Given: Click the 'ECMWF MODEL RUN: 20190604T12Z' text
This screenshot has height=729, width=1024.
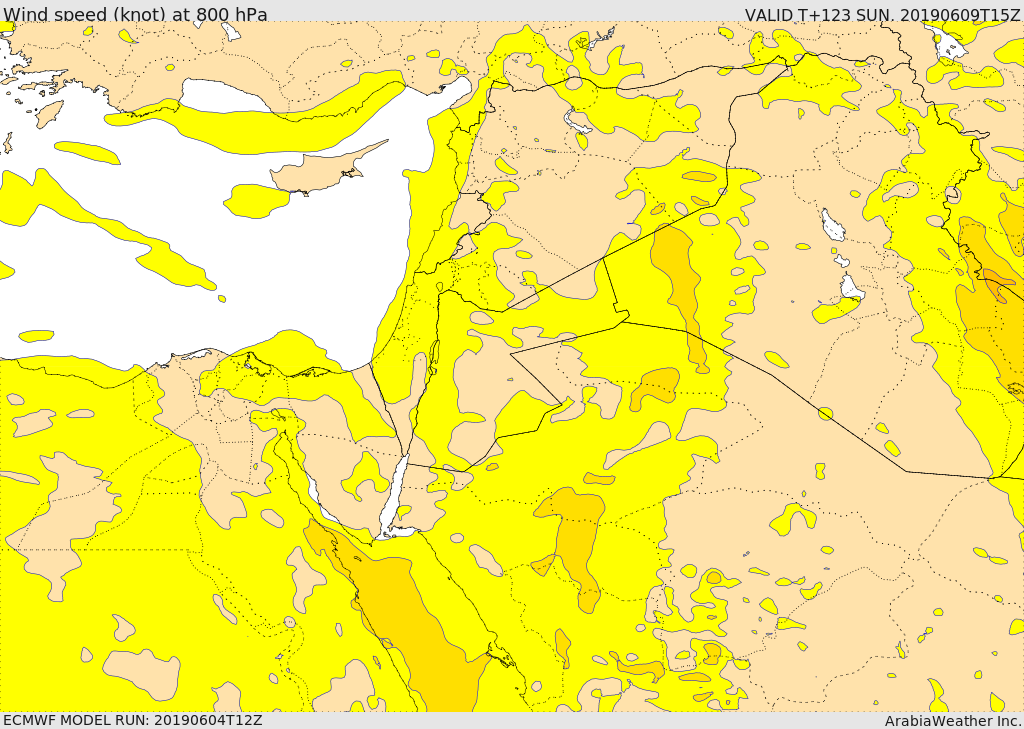Looking at the screenshot, I should click(x=133, y=721).
